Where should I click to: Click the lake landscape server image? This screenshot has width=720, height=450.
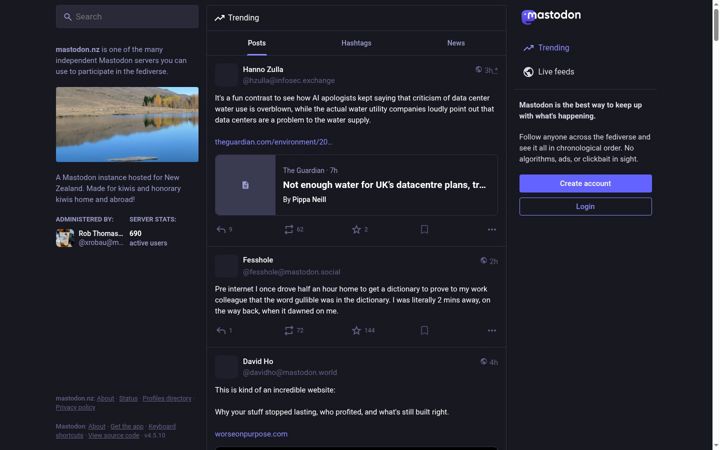(127, 124)
